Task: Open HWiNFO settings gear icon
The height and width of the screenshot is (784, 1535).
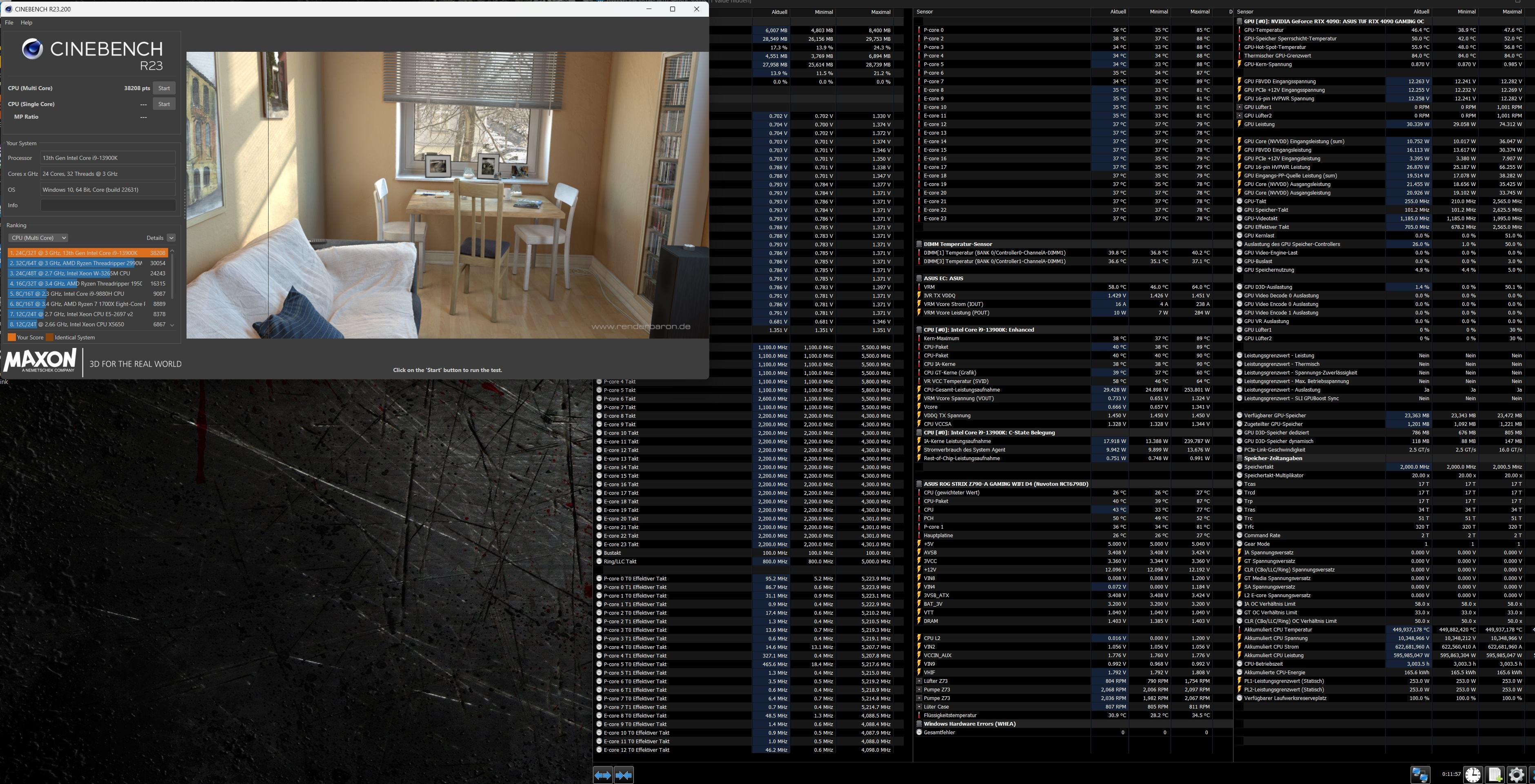Action: 1516,775
